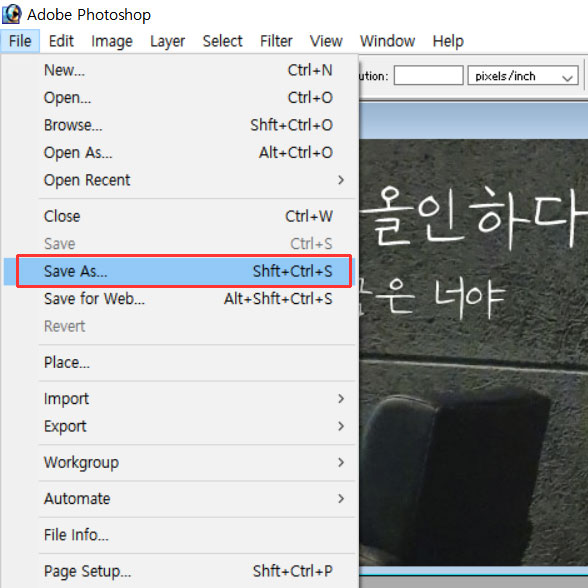Image resolution: width=588 pixels, height=588 pixels.
Task: Open the Help menu
Action: tap(448, 41)
